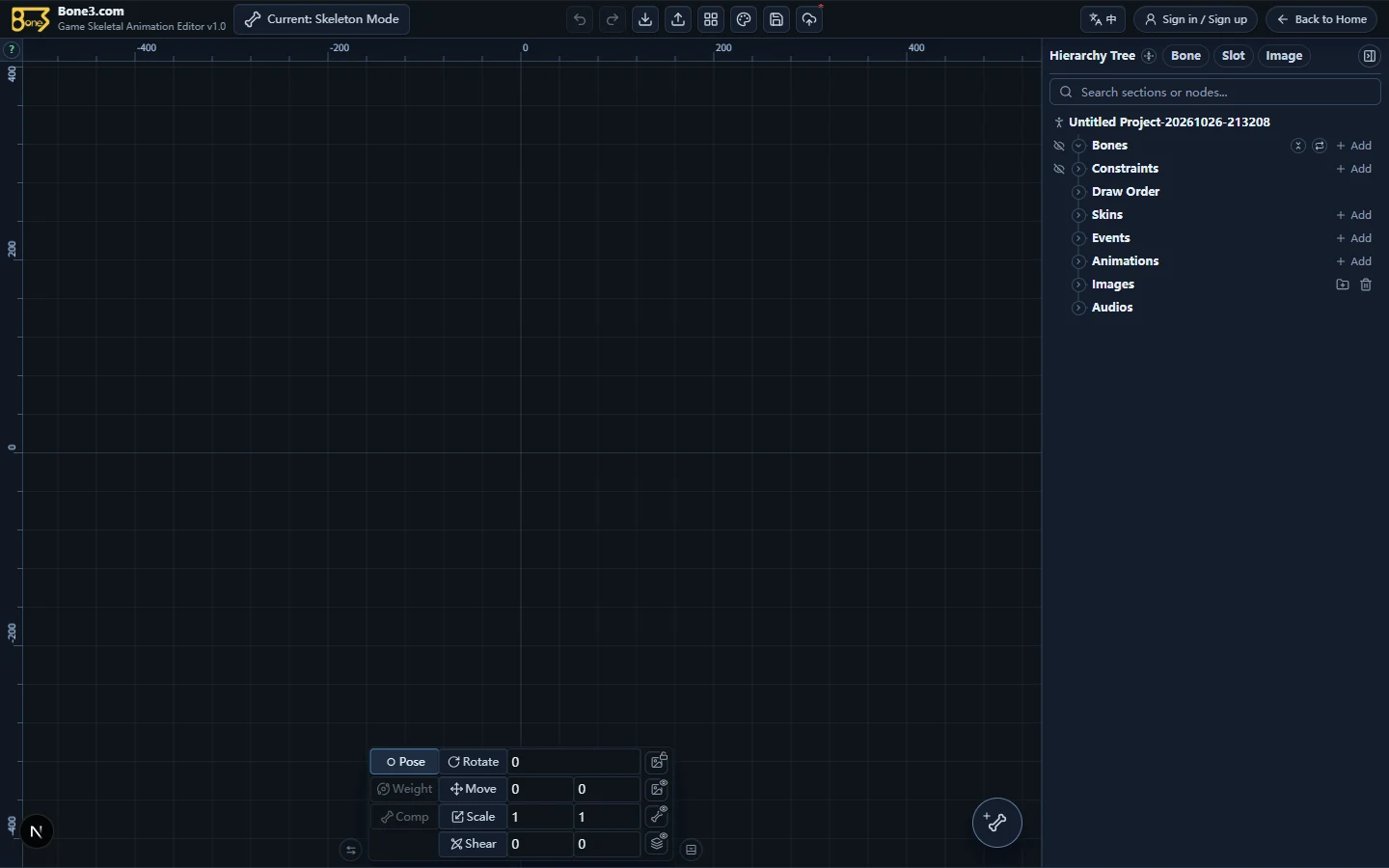Select the Rotate tool
This screenshot has width=1389, height=868.
[474, 762]
